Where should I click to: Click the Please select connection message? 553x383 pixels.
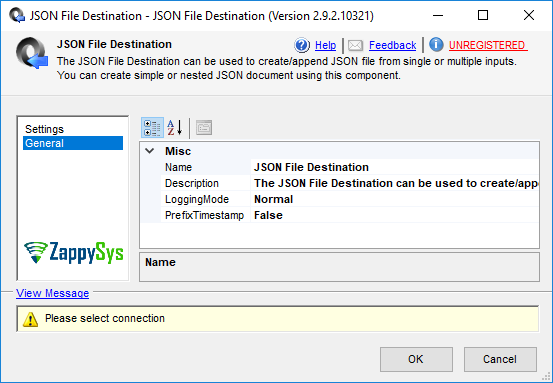coord(105,318)
